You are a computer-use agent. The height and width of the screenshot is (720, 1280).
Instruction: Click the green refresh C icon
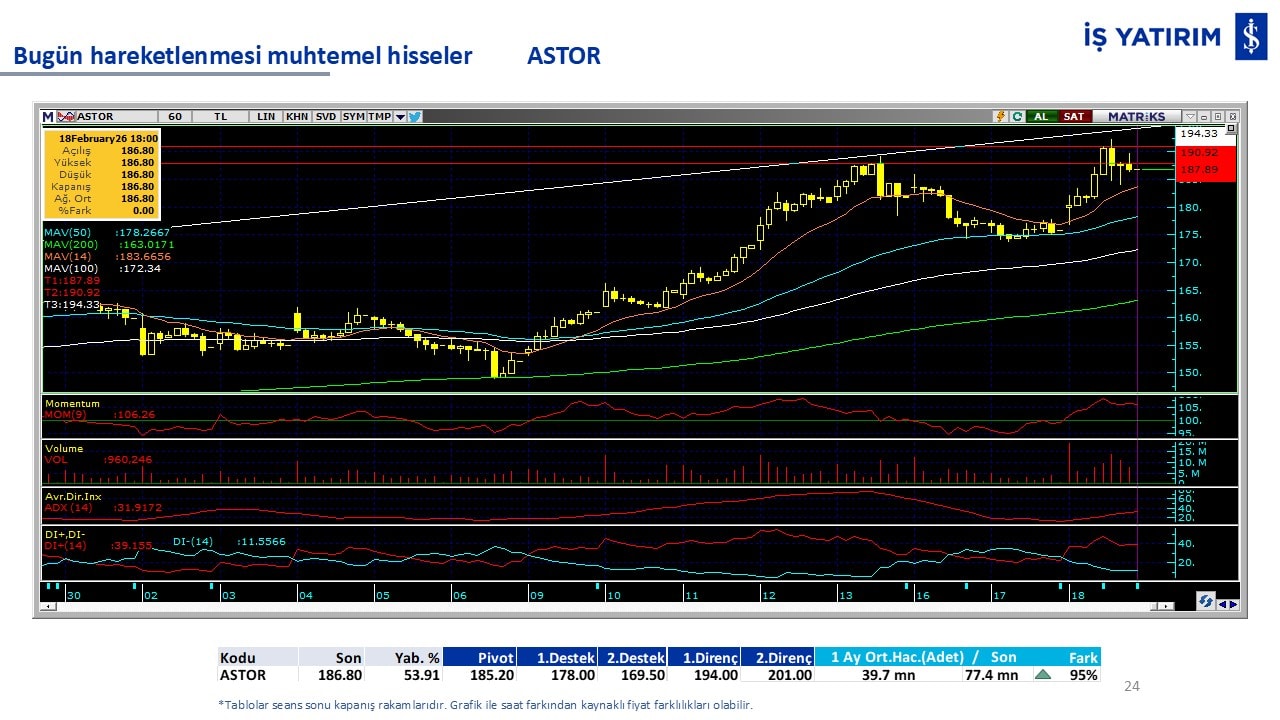pyautogui.click(x=1016, y=117)
